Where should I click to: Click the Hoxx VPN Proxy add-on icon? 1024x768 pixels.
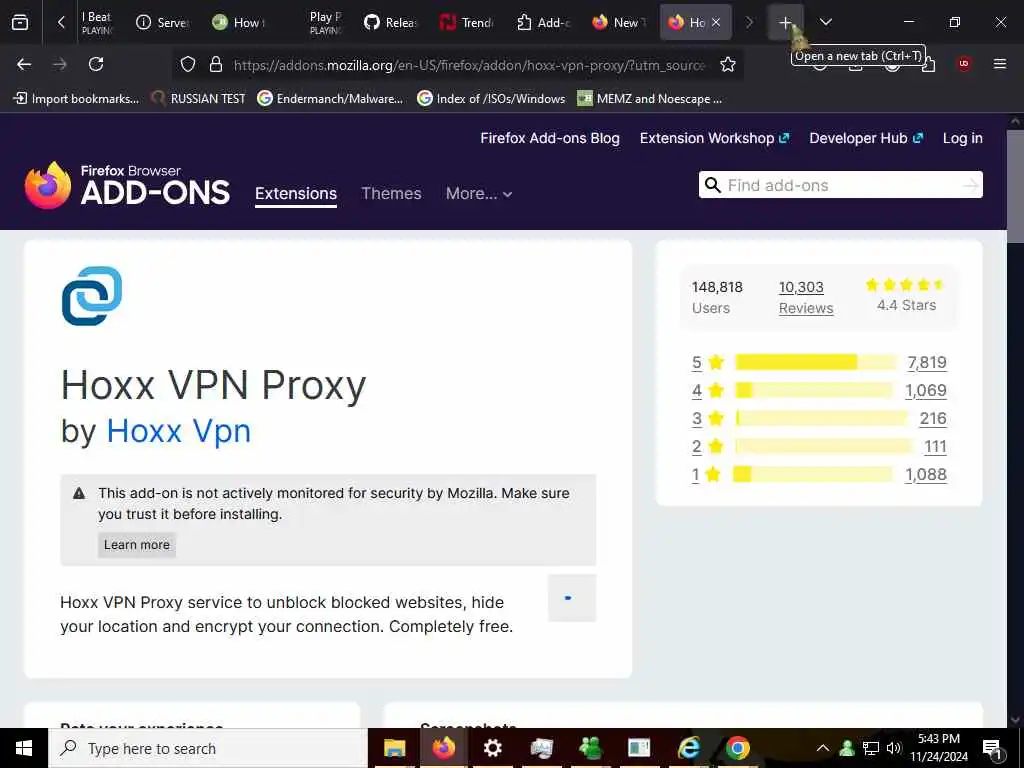(x=92, y=296)
